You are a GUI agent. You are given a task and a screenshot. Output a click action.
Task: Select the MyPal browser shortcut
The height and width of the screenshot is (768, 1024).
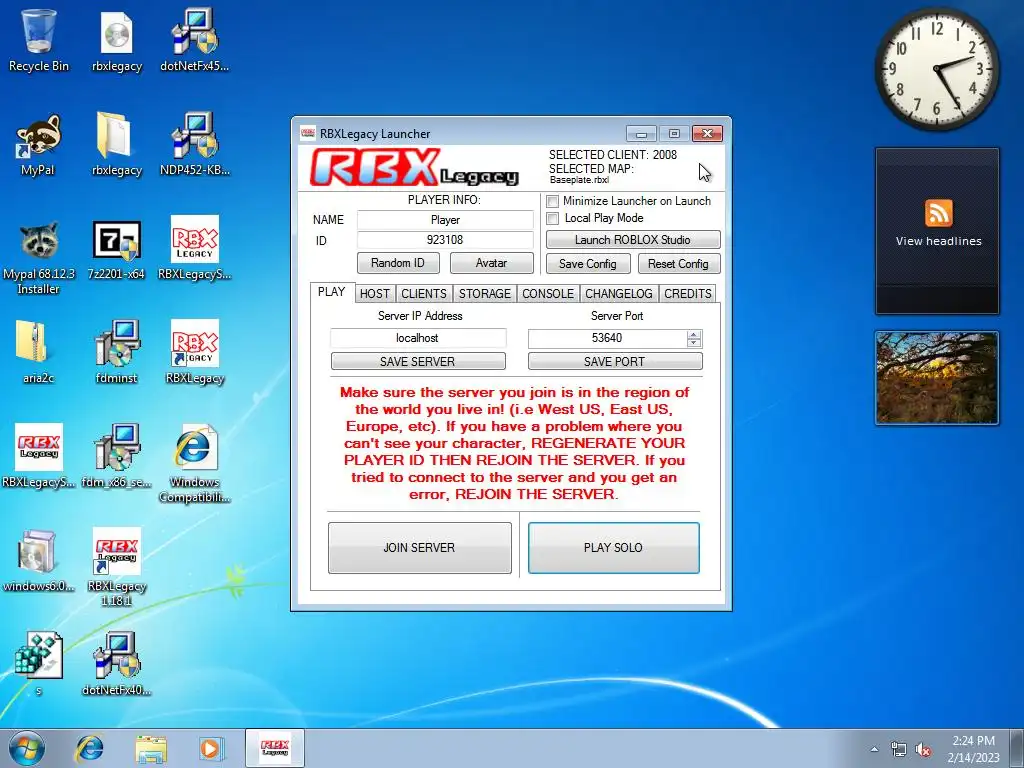pyautogui.click(x=39, y=145)
